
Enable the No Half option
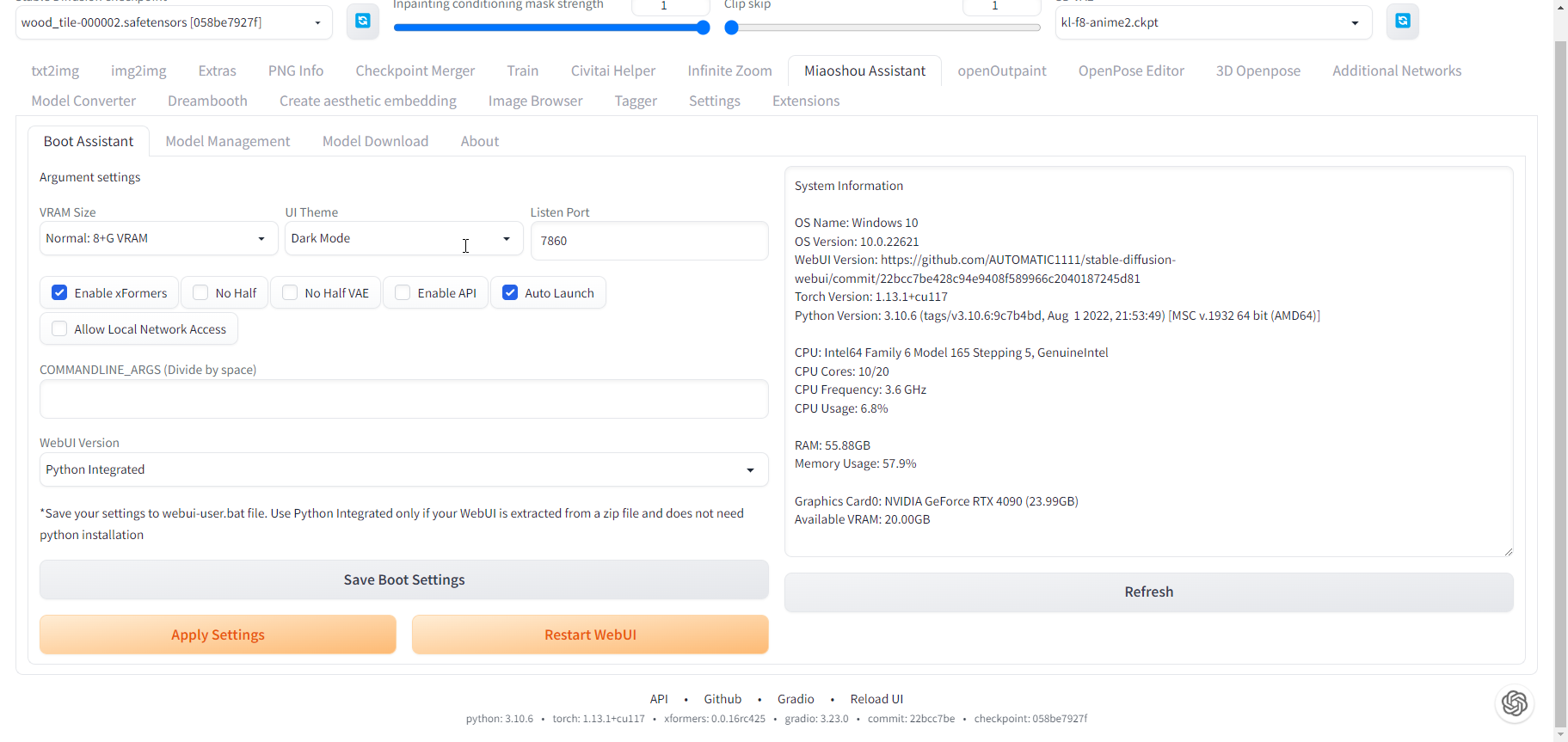pos(200,292)
